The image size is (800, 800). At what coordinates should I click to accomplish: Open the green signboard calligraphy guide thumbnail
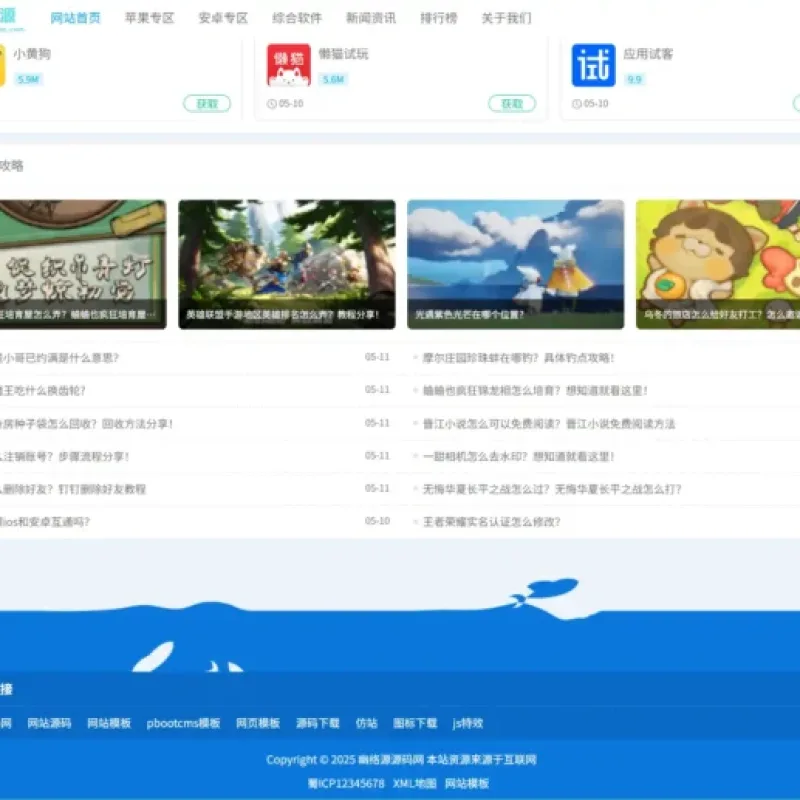pos(83,264)
